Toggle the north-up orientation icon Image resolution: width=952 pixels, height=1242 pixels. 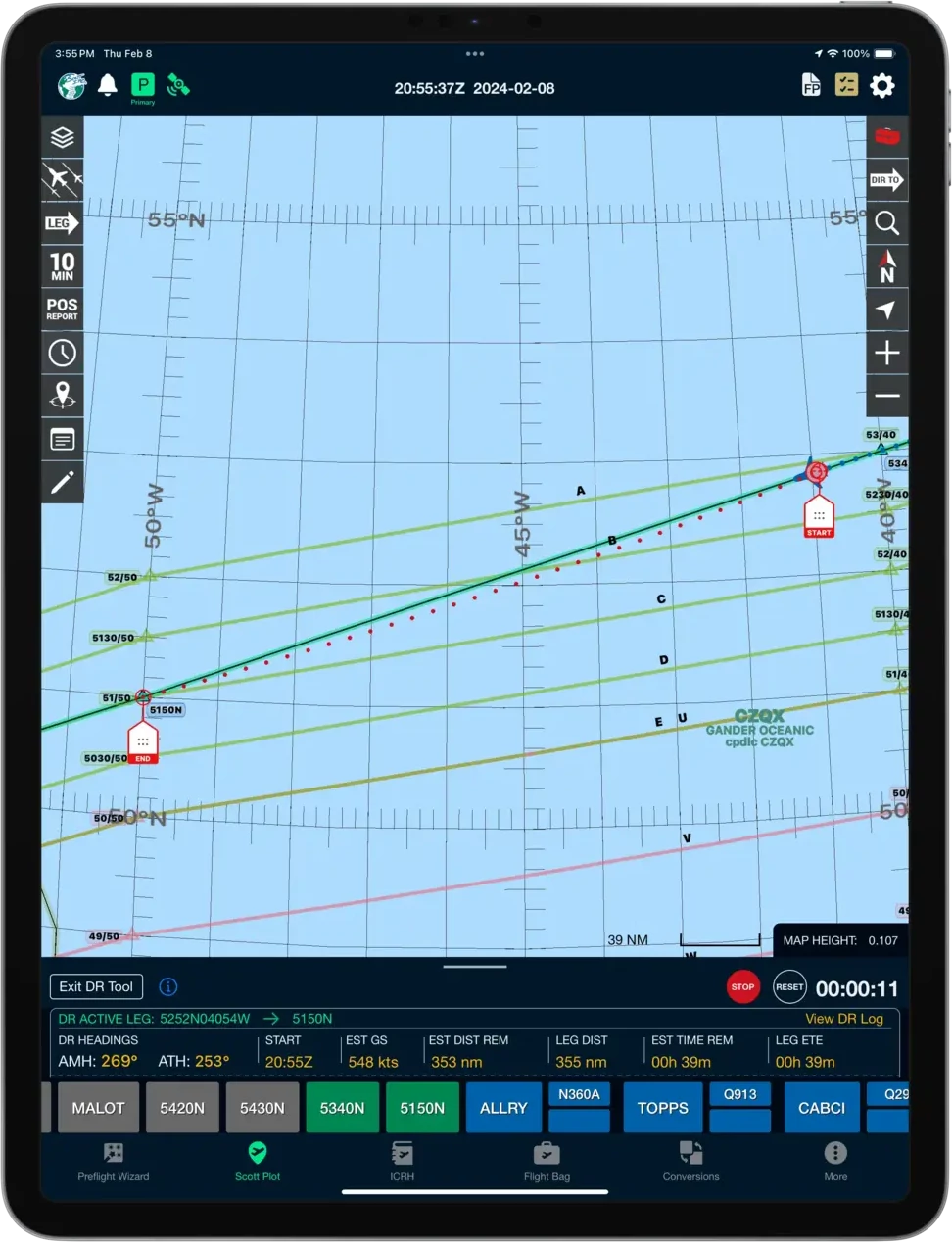coord(886,266)
